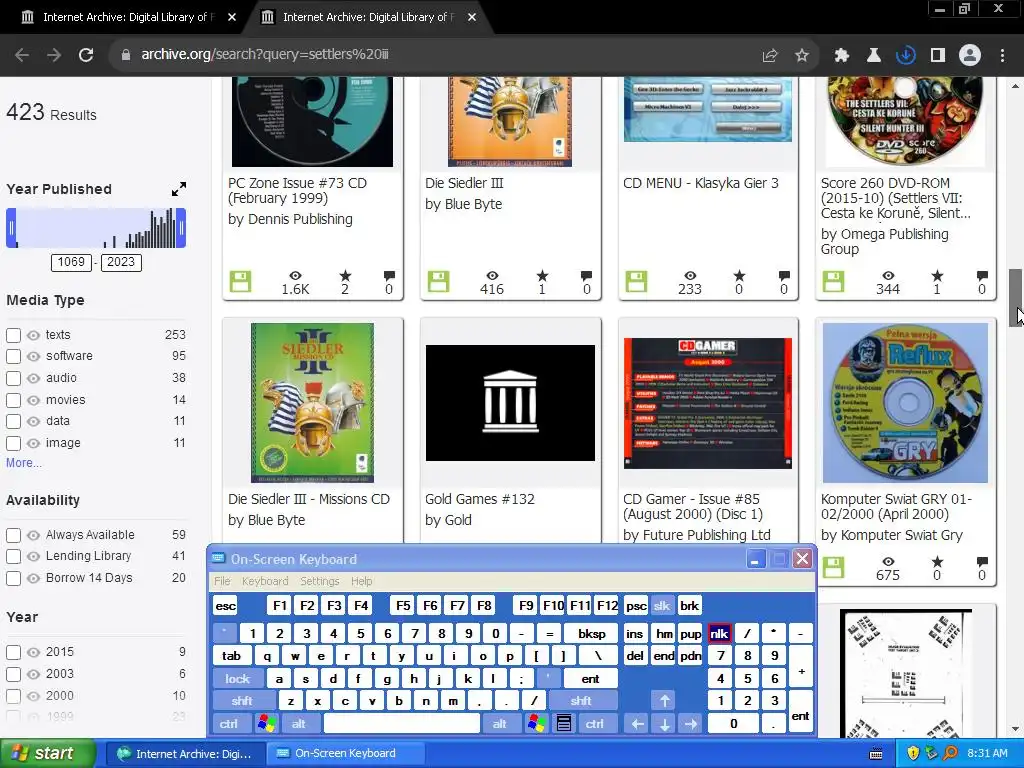The image size is (1024, 768).
Task: Click keyboard icon in system tray
Action: (876, 754)
